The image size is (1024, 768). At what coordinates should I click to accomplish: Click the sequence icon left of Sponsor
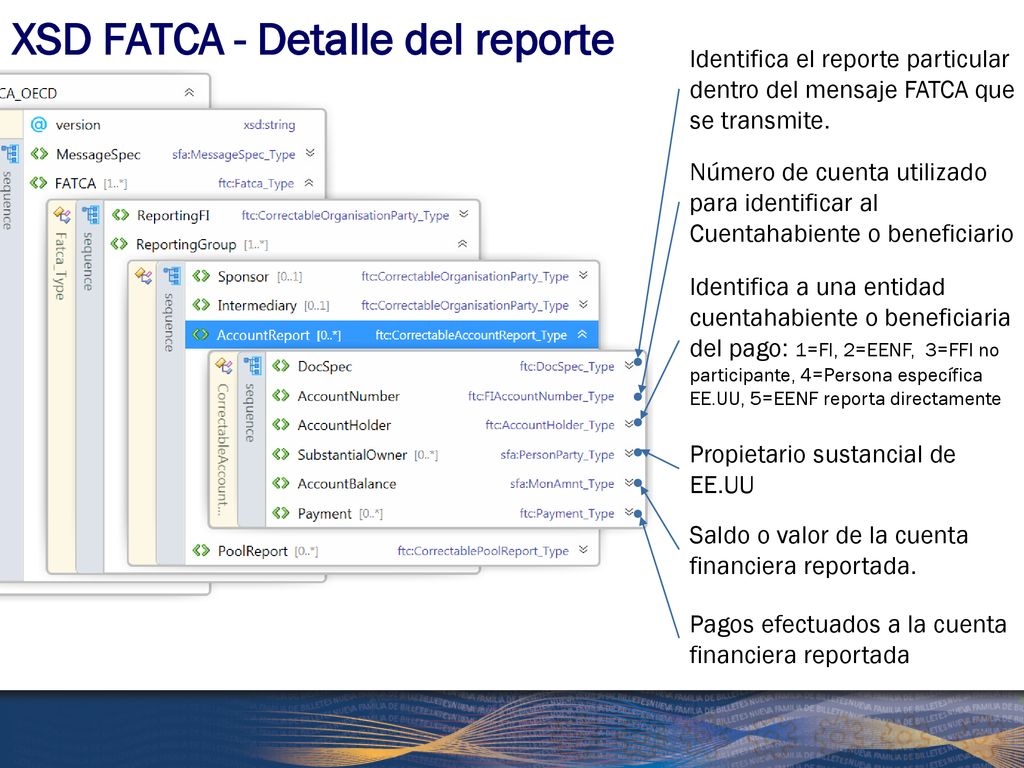[172, 276]
